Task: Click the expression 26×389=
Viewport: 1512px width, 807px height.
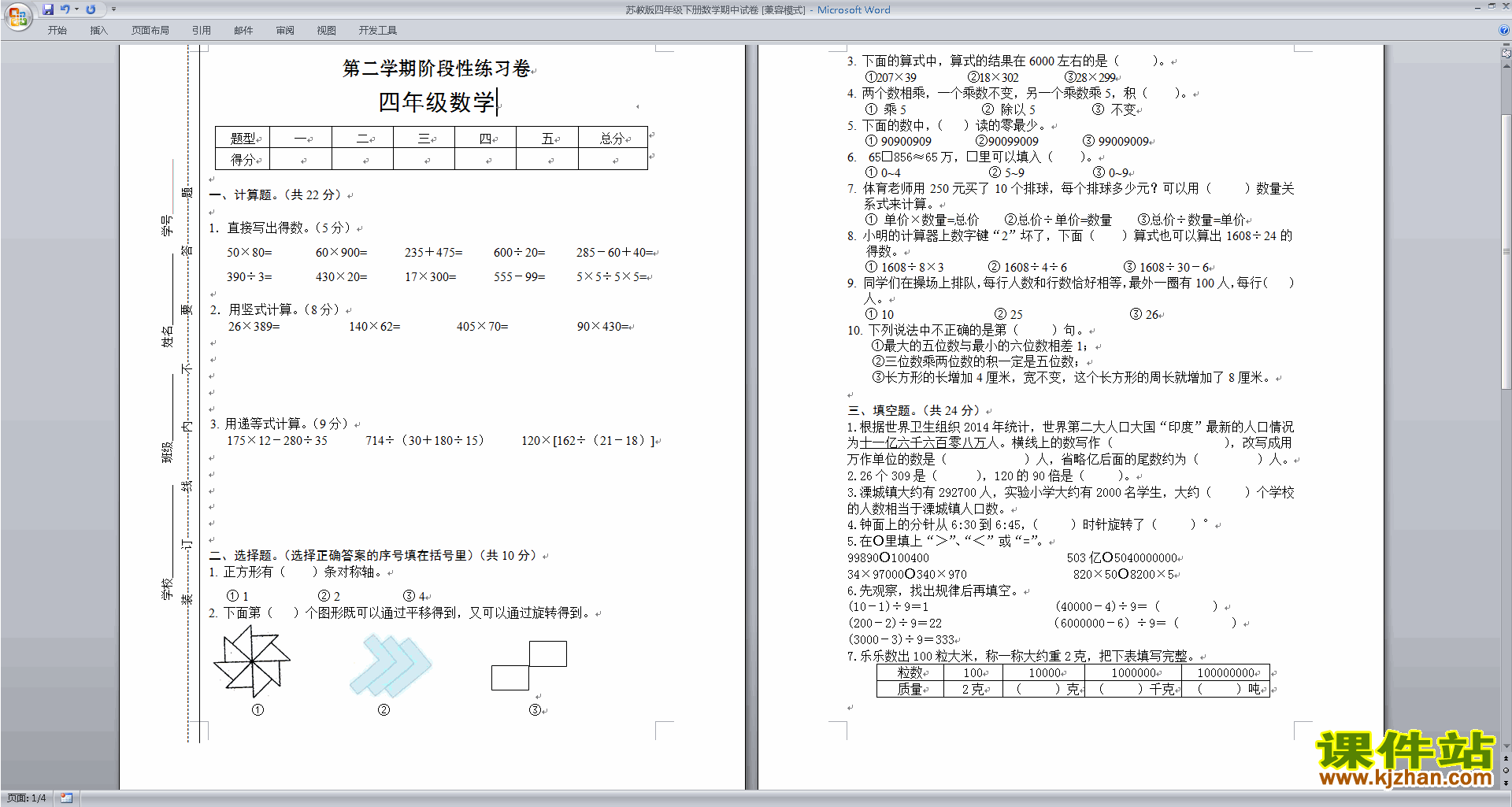Action: pyautogui.click(x=254, y=326)
